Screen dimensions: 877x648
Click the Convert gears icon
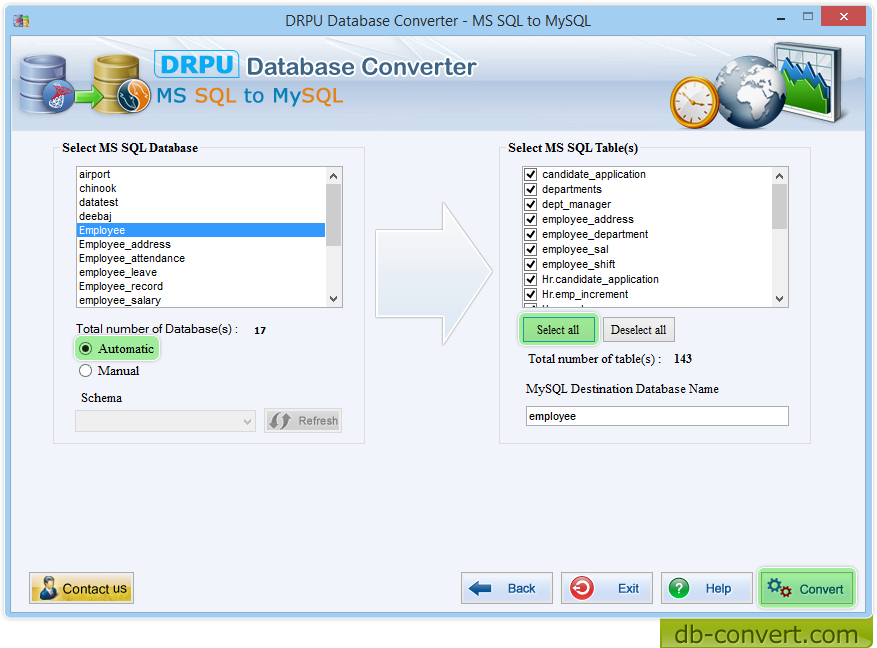pos(779,588)
